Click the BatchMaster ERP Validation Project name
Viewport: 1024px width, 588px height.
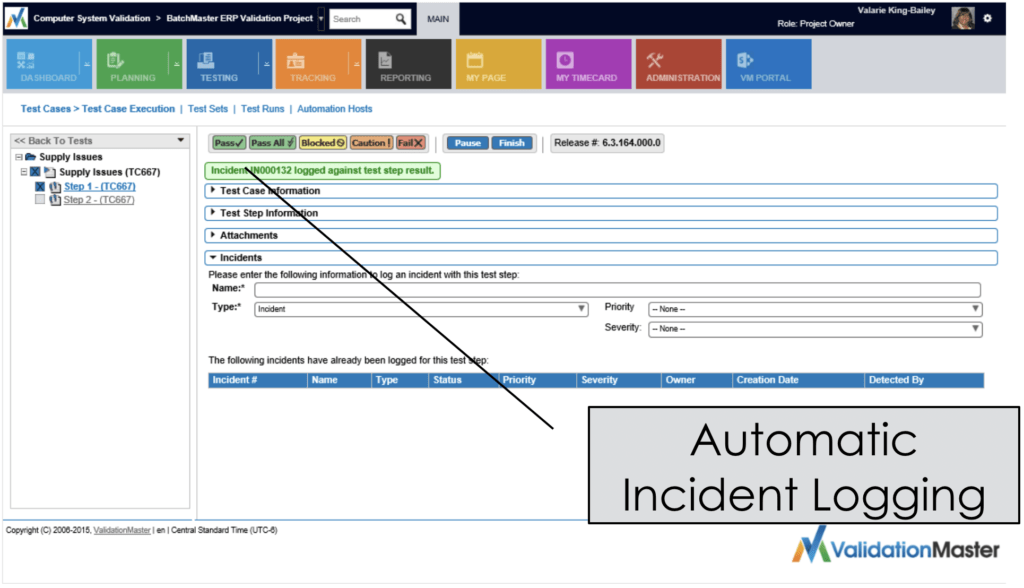pos(240,18)
